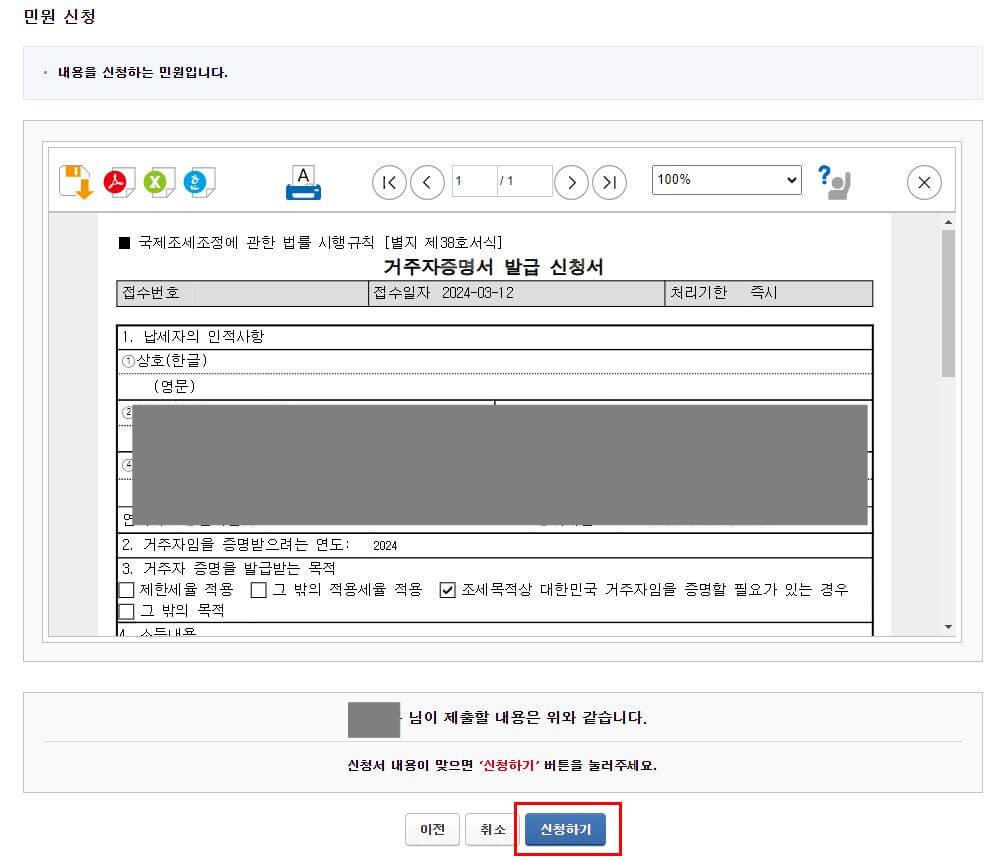Open the help assistant icon

[x=835, y=181]
